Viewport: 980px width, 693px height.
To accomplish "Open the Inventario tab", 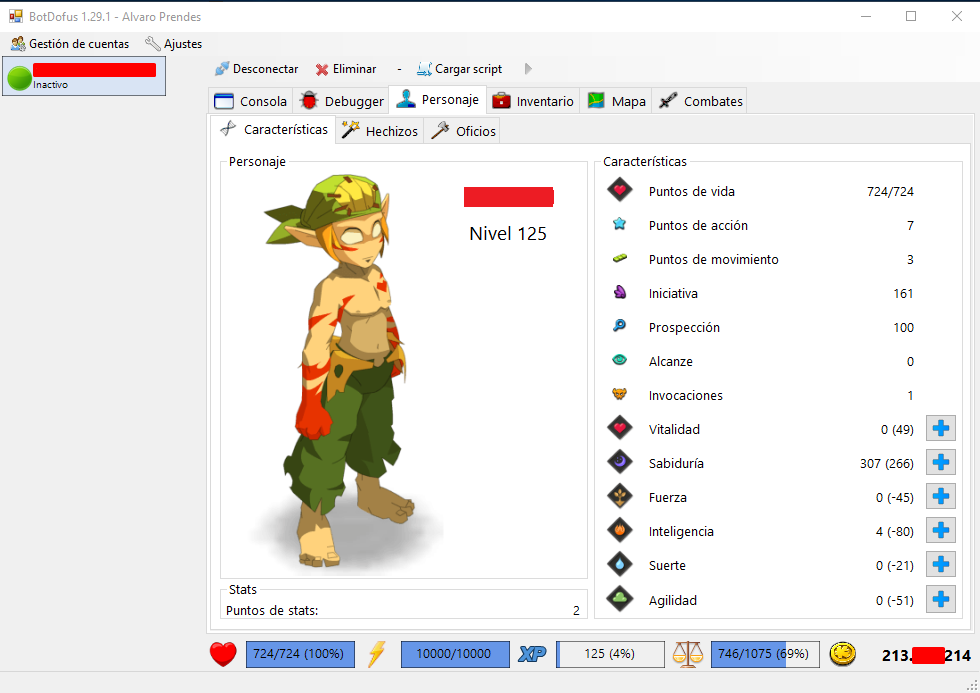I will click(x=532, y=101).
